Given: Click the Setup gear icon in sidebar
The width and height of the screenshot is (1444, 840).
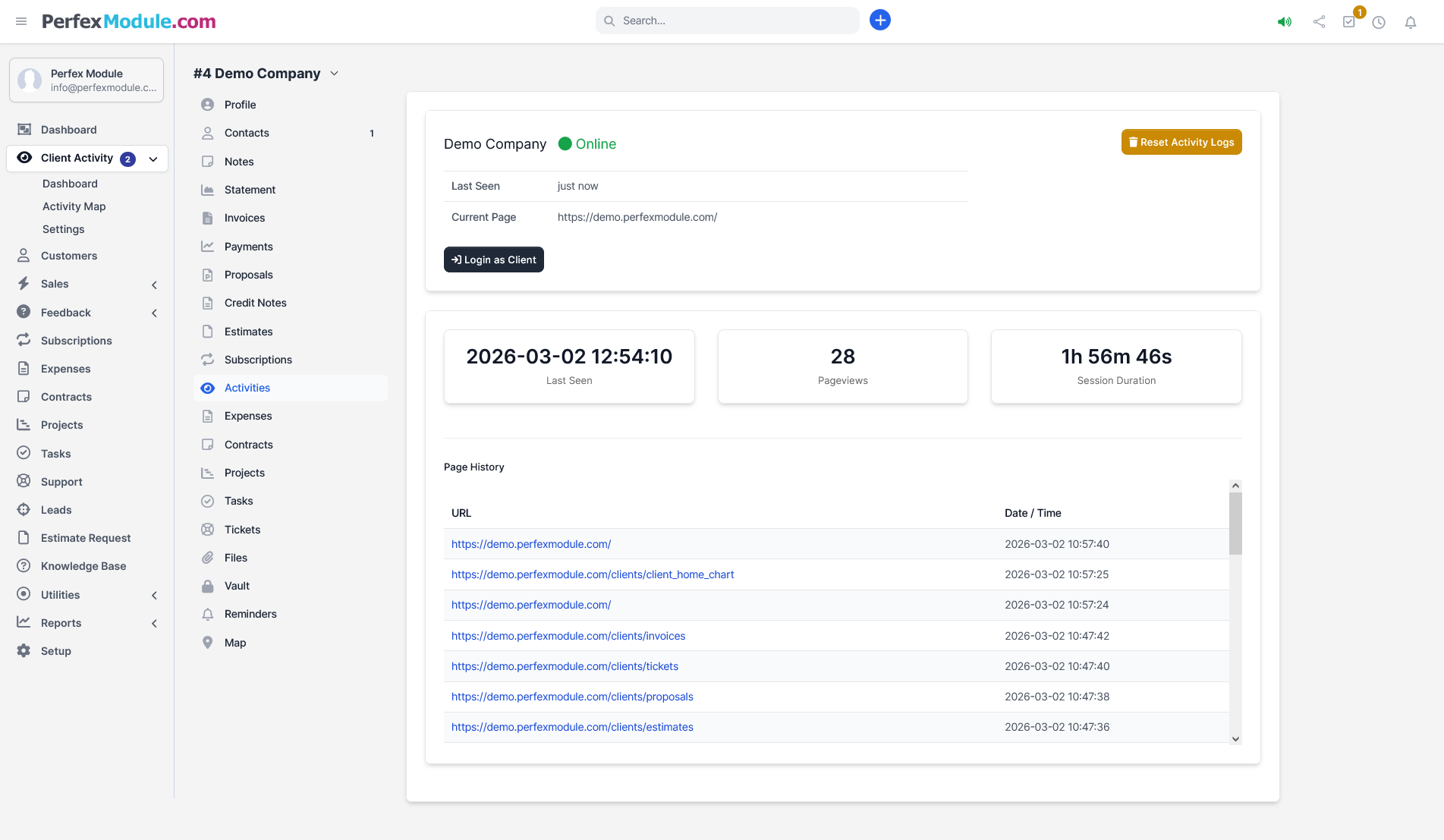Looking at the screenshot, I should coord(24,651).
